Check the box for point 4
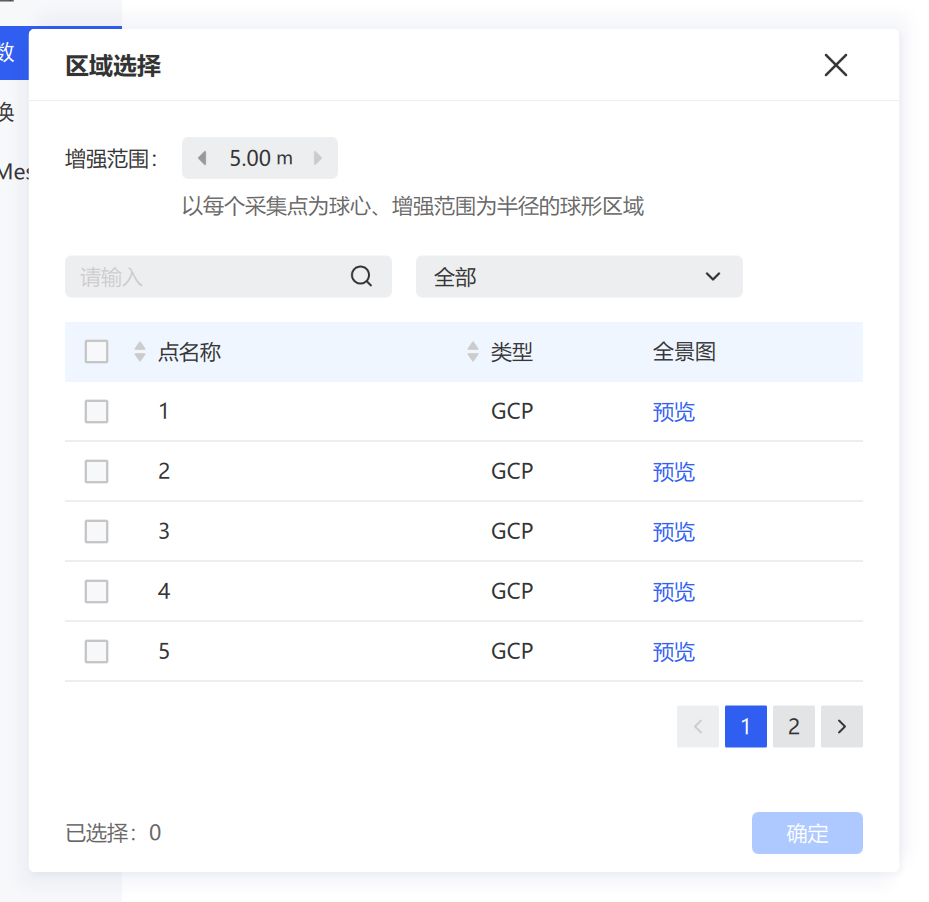Image resolution: width=929 pixels, height=902 pixels. pos(97,591)
